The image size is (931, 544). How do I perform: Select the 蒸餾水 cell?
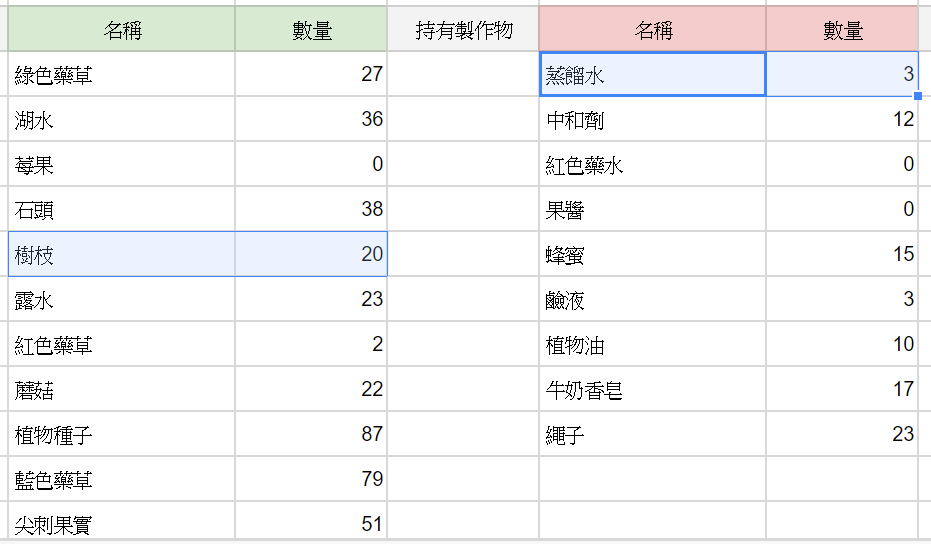click(653, 74)
